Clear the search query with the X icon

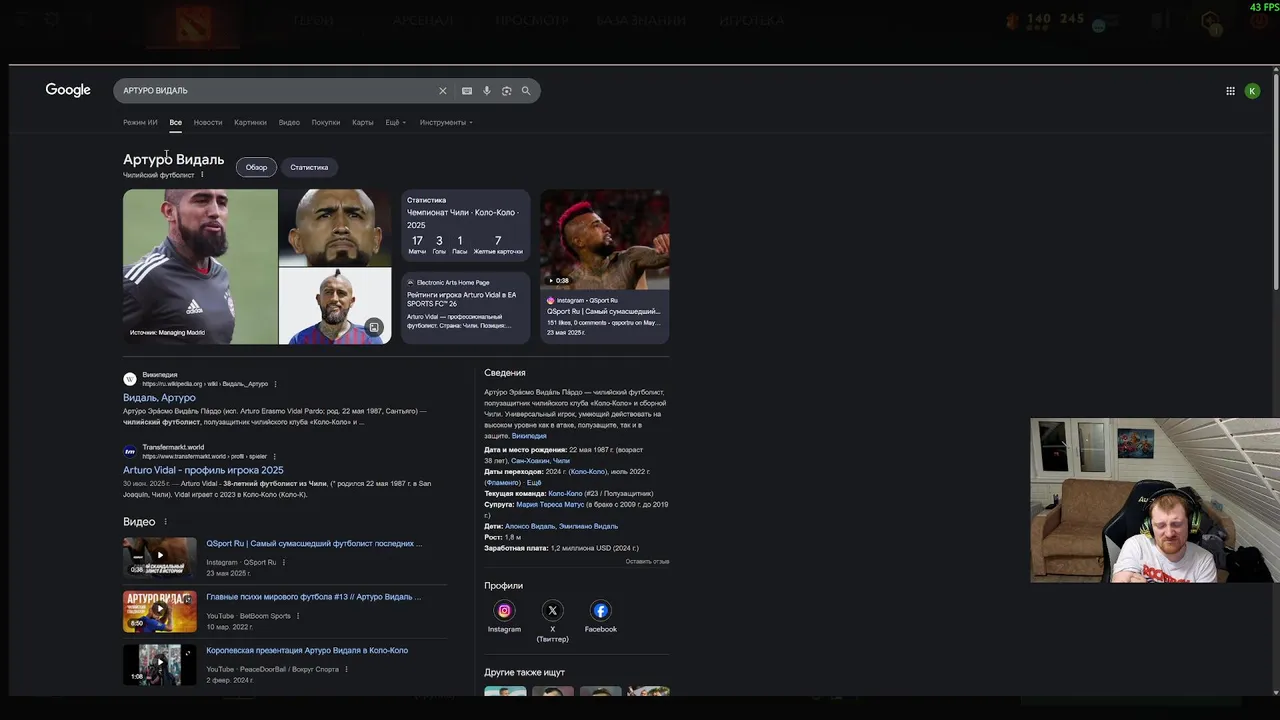coord(443,91)
